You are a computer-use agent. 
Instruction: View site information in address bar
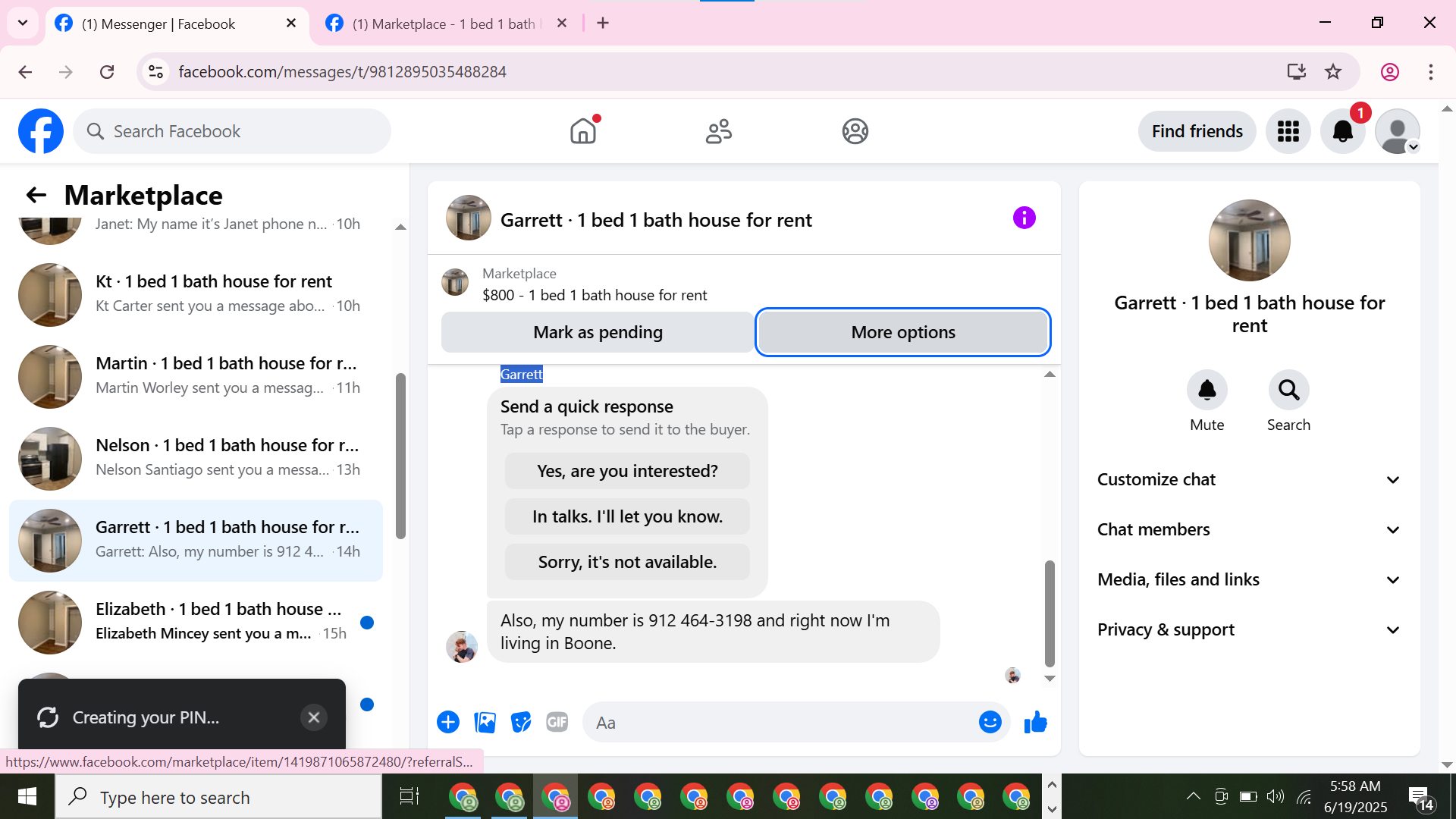[155, 71]
